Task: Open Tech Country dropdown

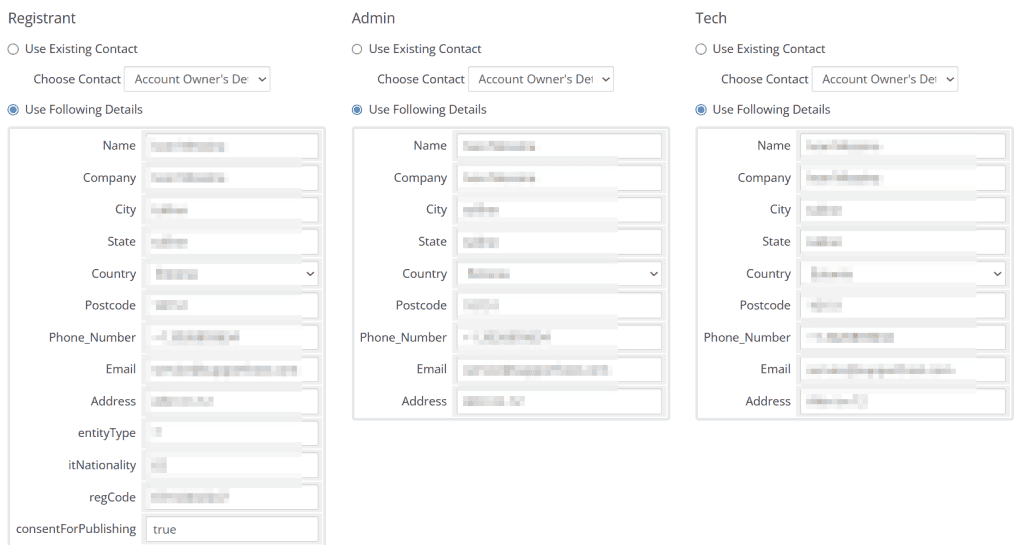Action: [903, 273]
